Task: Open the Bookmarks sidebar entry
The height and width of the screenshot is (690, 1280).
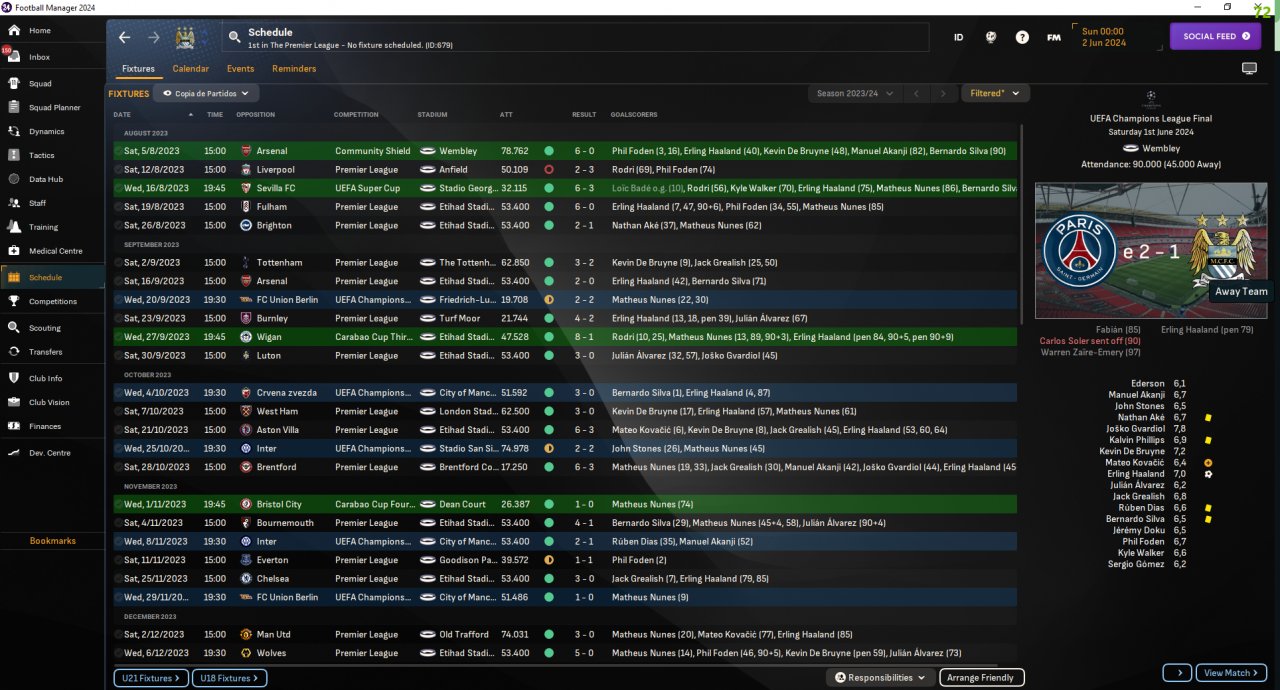Action: 52,540
